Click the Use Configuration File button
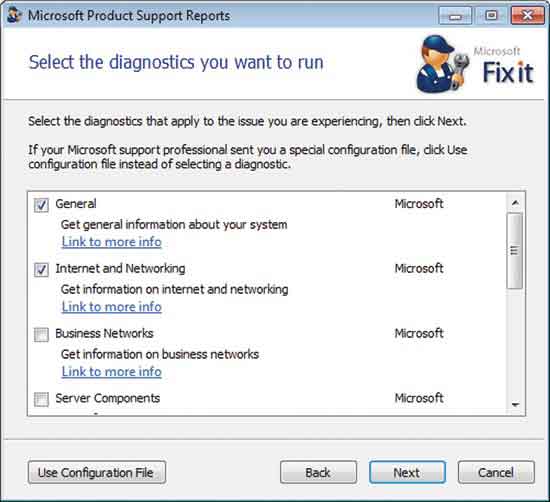Viewport: 550px width, 502px height. pos(97,473)
